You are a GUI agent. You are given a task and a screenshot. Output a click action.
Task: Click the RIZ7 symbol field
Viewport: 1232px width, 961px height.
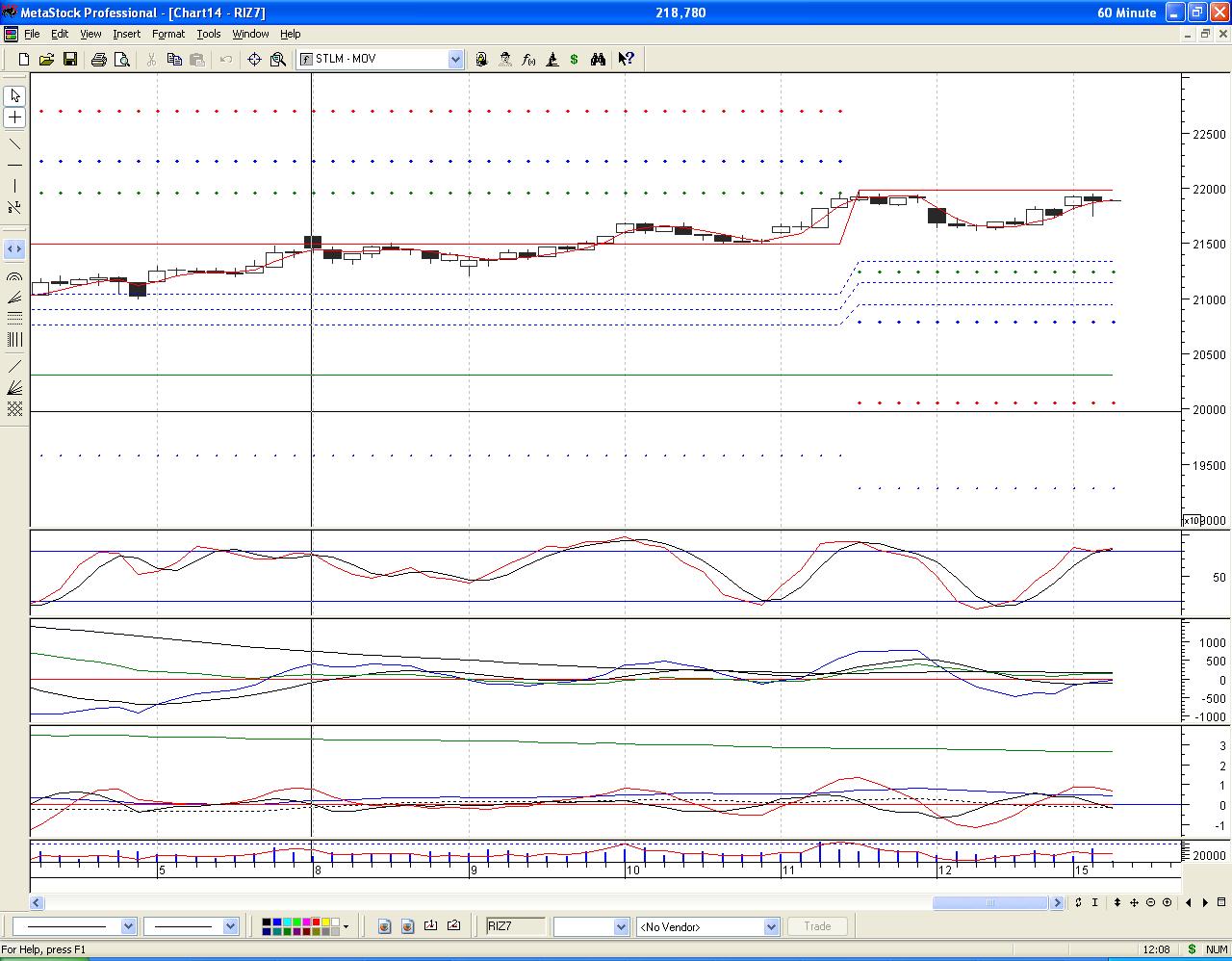point(515,926)
